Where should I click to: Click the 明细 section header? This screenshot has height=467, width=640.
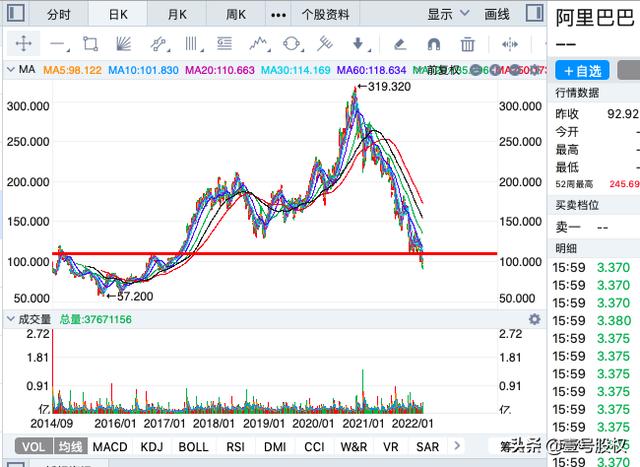tap(566, 248)
